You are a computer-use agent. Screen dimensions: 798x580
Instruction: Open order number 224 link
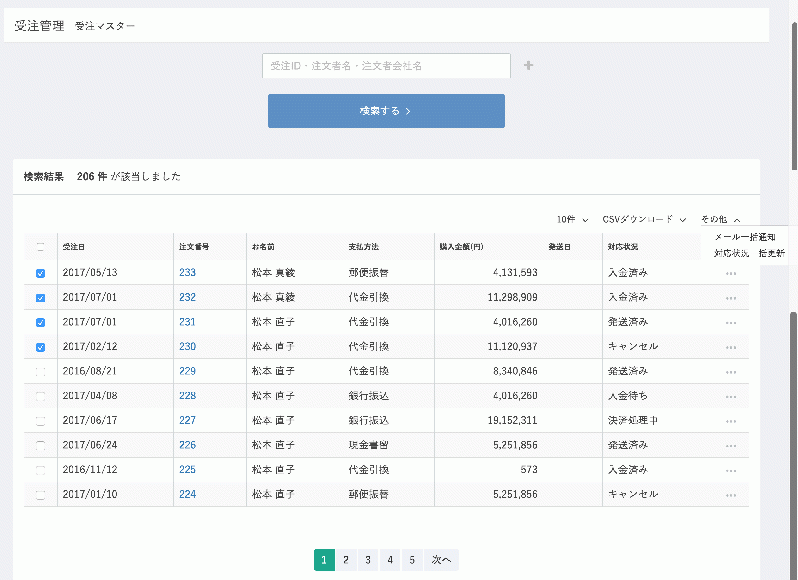coord(187,495)
